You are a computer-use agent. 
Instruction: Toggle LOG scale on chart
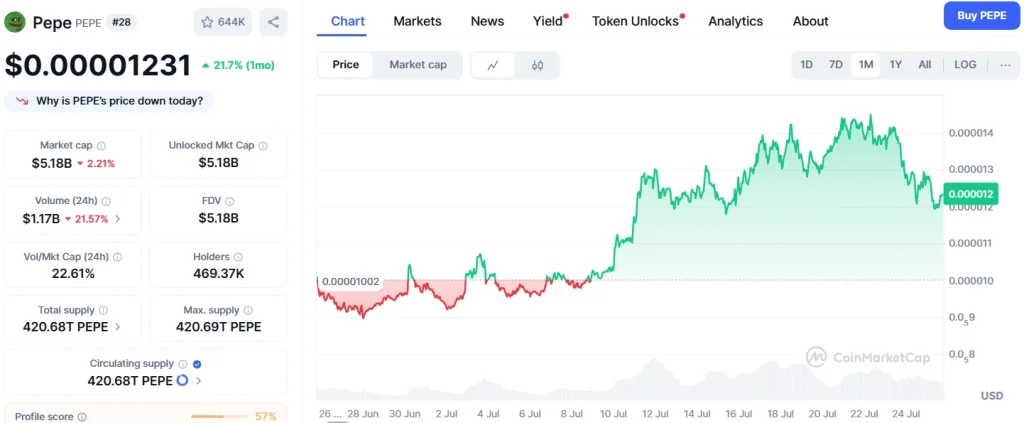pos(965,65)
